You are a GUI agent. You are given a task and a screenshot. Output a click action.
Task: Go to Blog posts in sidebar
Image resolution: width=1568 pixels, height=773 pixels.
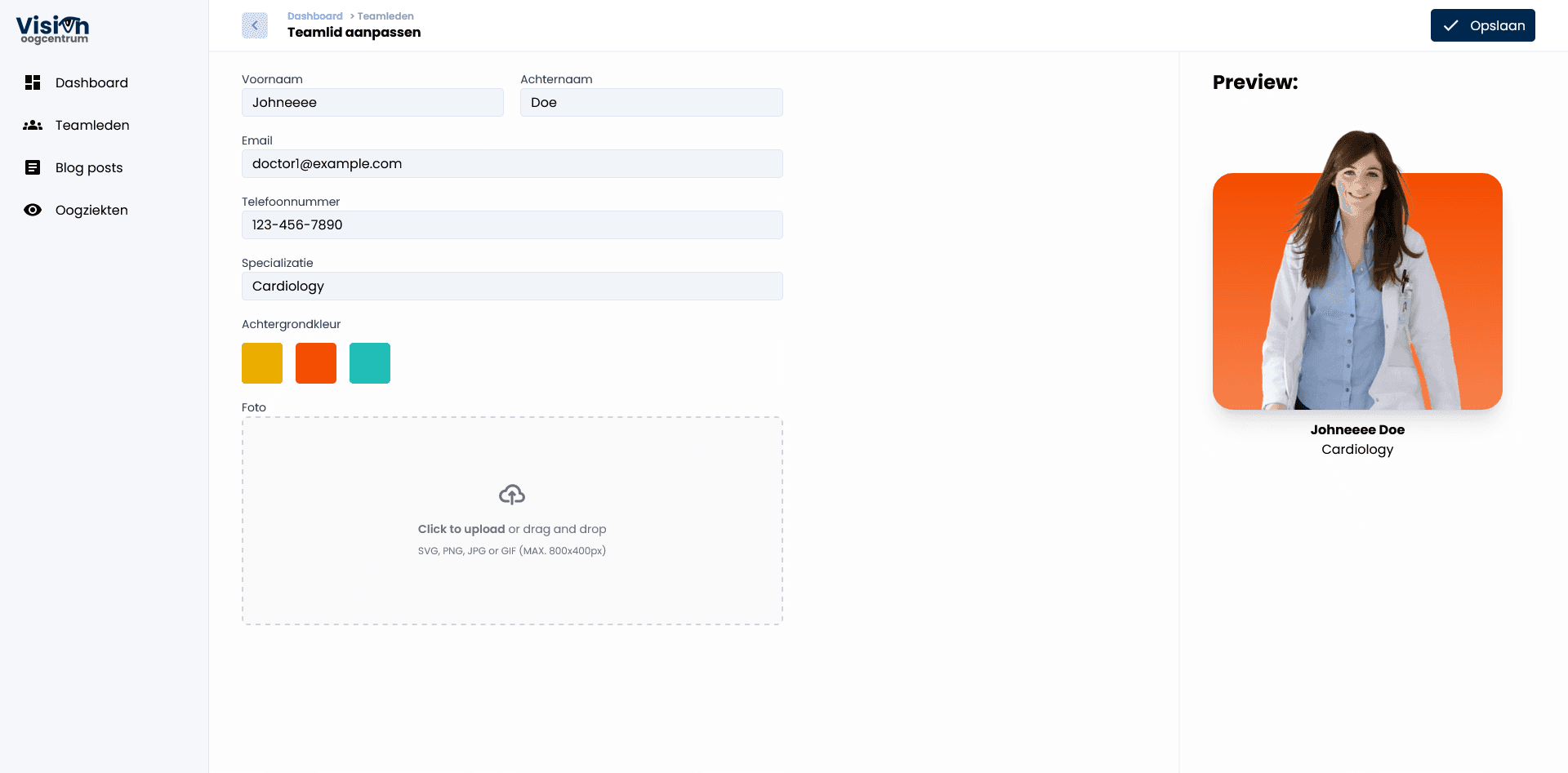tap(89, 167)
